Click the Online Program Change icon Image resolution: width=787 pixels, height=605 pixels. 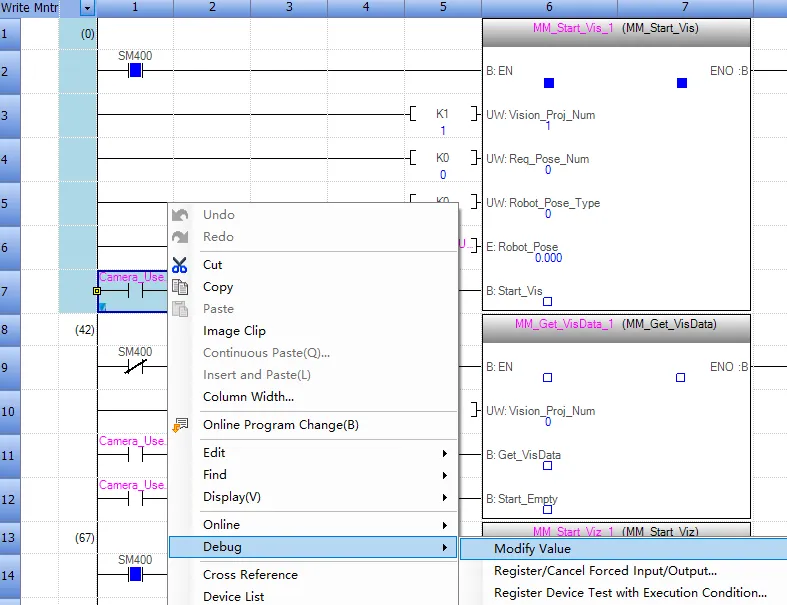180,425
